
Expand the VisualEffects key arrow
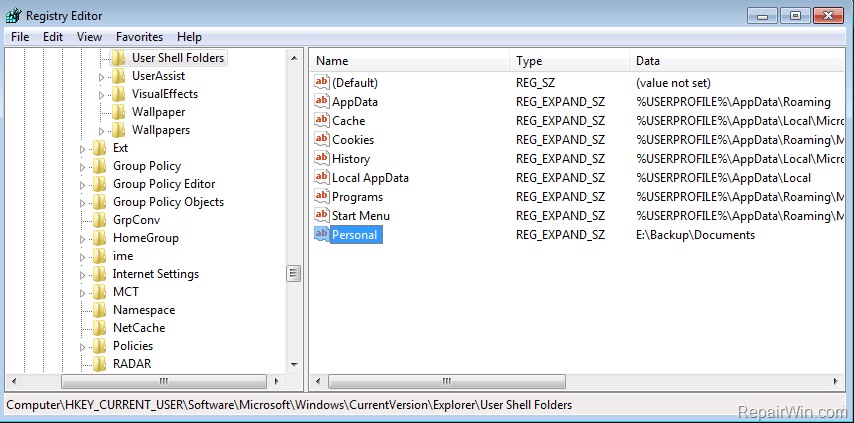(x=102, y=94)
